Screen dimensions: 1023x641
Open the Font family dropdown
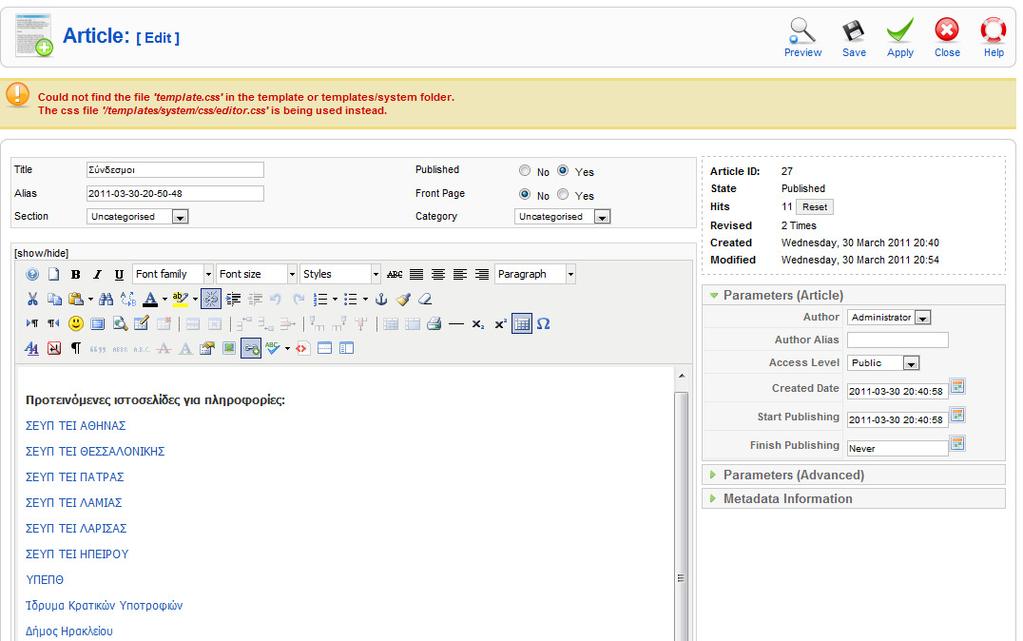click(173, 274)
